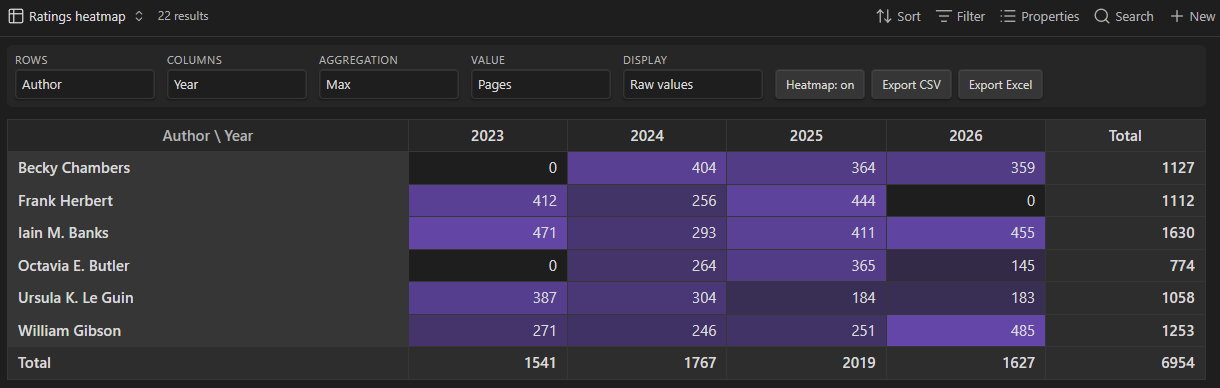Click the cell showing 271
The height and width of the screenshot is (388, 1220).
(x=488, y=331)
